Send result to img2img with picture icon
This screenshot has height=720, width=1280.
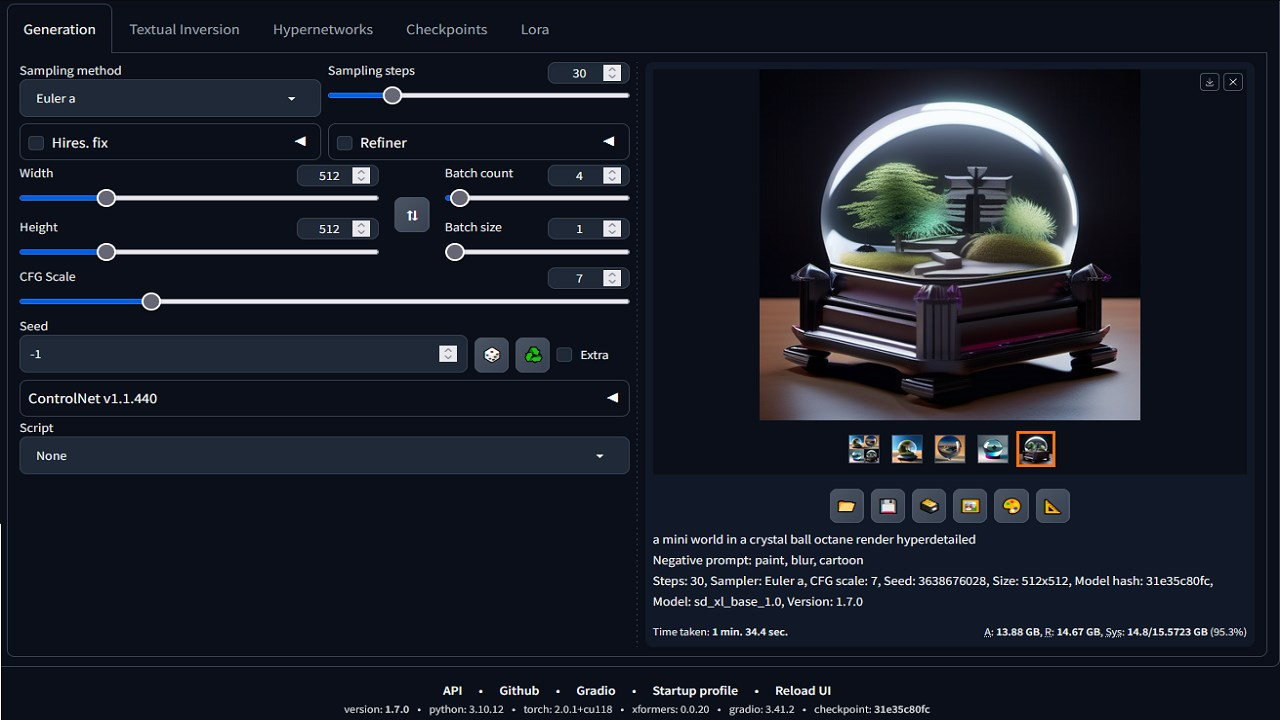tap(969, 505)
